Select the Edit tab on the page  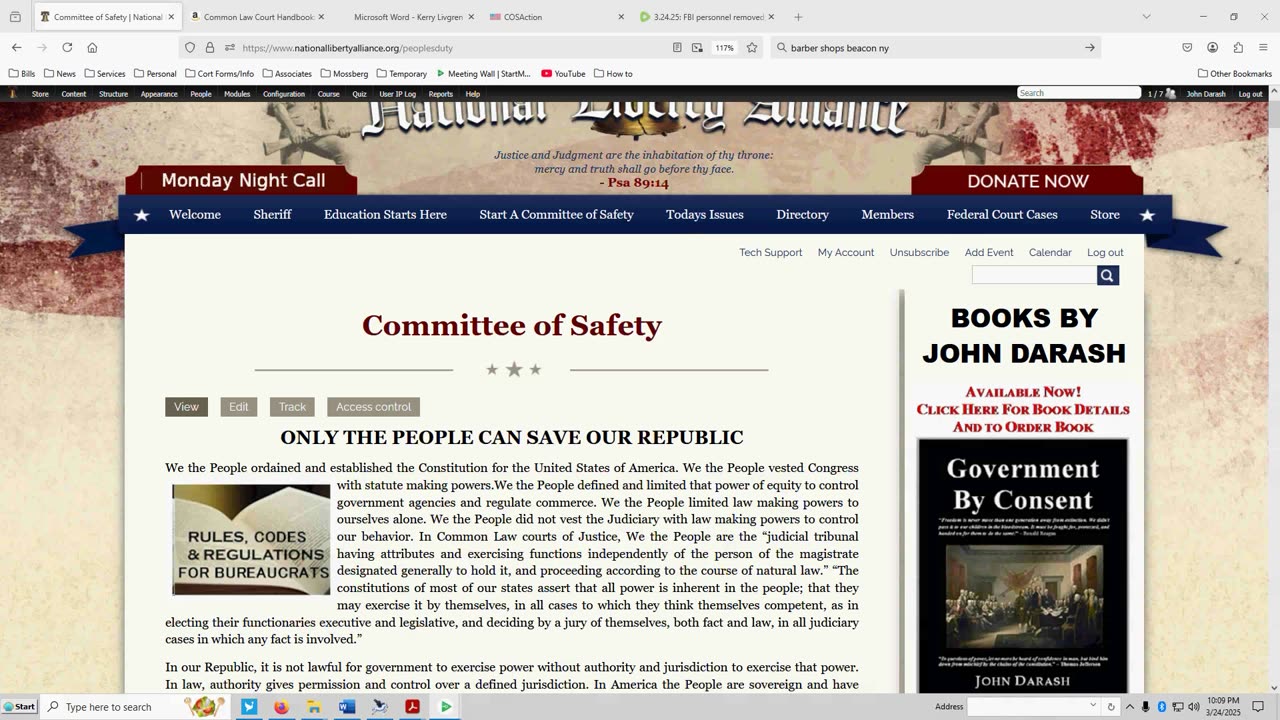pos(238,407)
